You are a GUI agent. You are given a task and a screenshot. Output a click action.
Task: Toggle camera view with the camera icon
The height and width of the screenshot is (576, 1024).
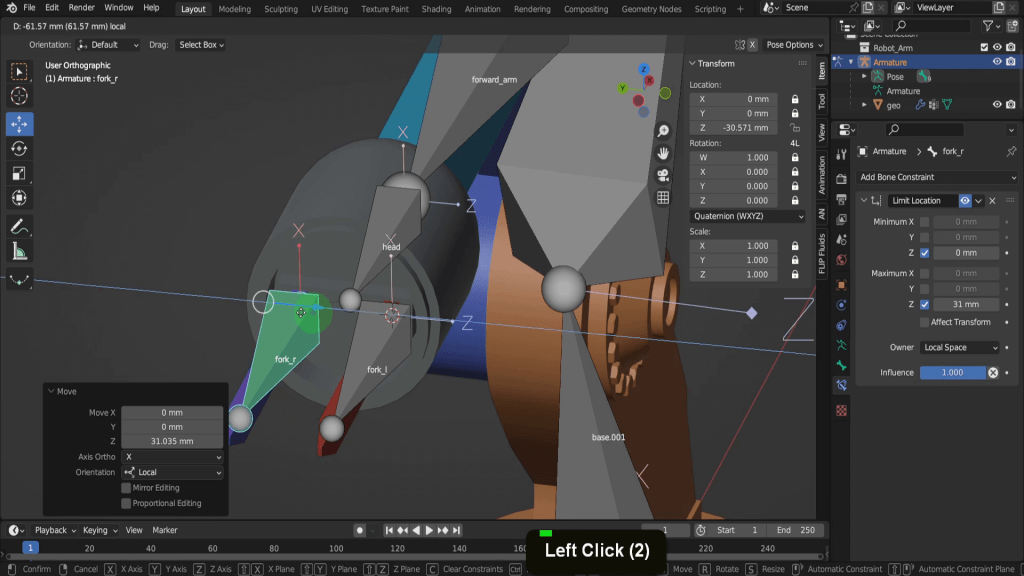pyautogui.click(x=663, y=175)
